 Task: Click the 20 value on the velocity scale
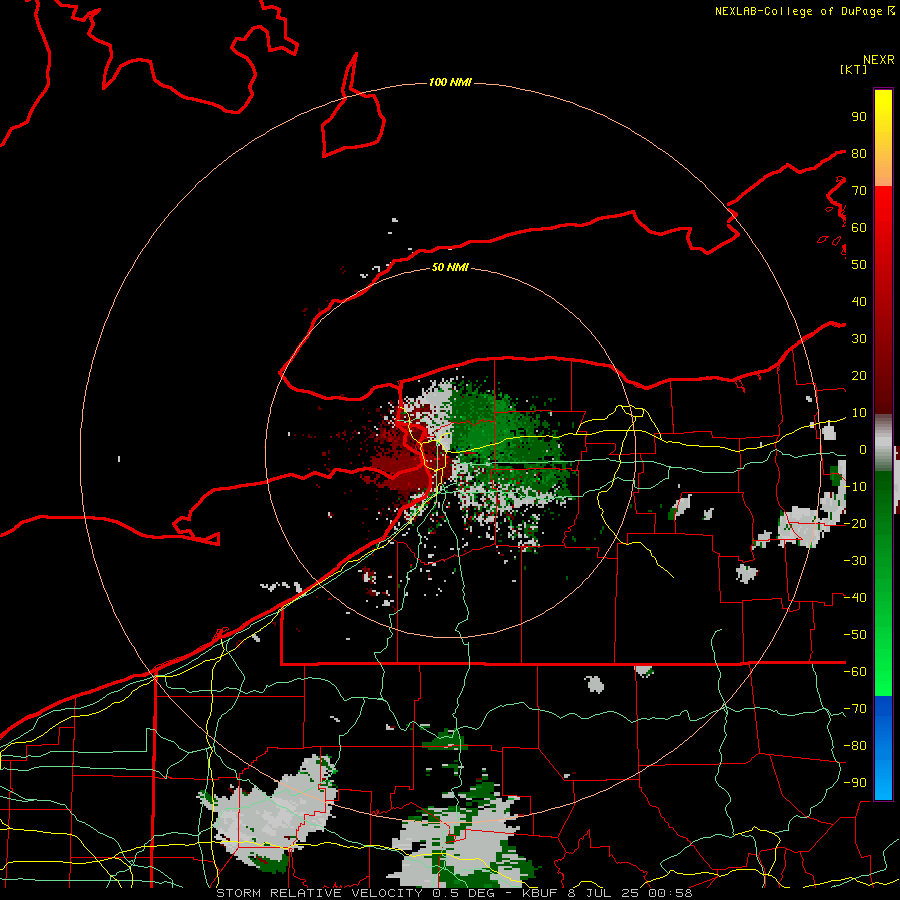859,375
